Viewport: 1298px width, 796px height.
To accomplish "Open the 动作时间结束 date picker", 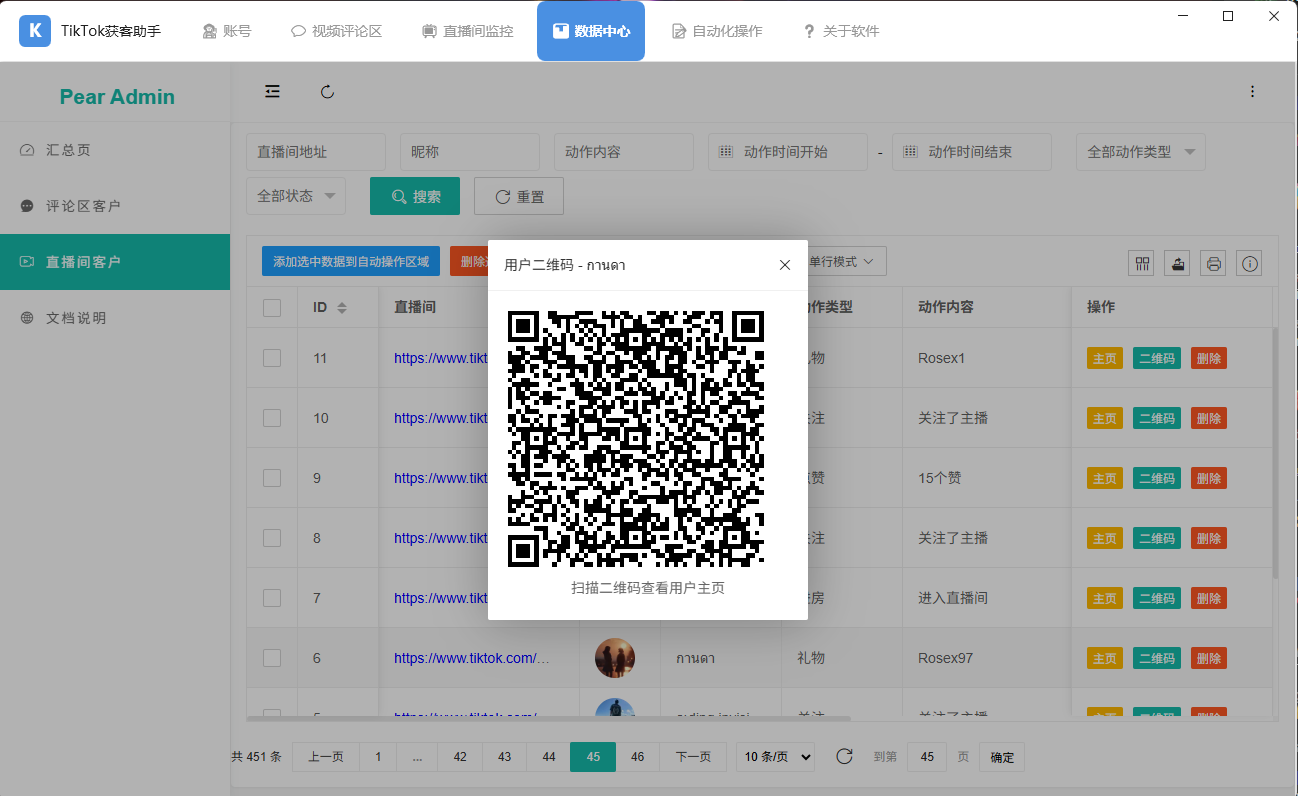I will coord(972,152).
